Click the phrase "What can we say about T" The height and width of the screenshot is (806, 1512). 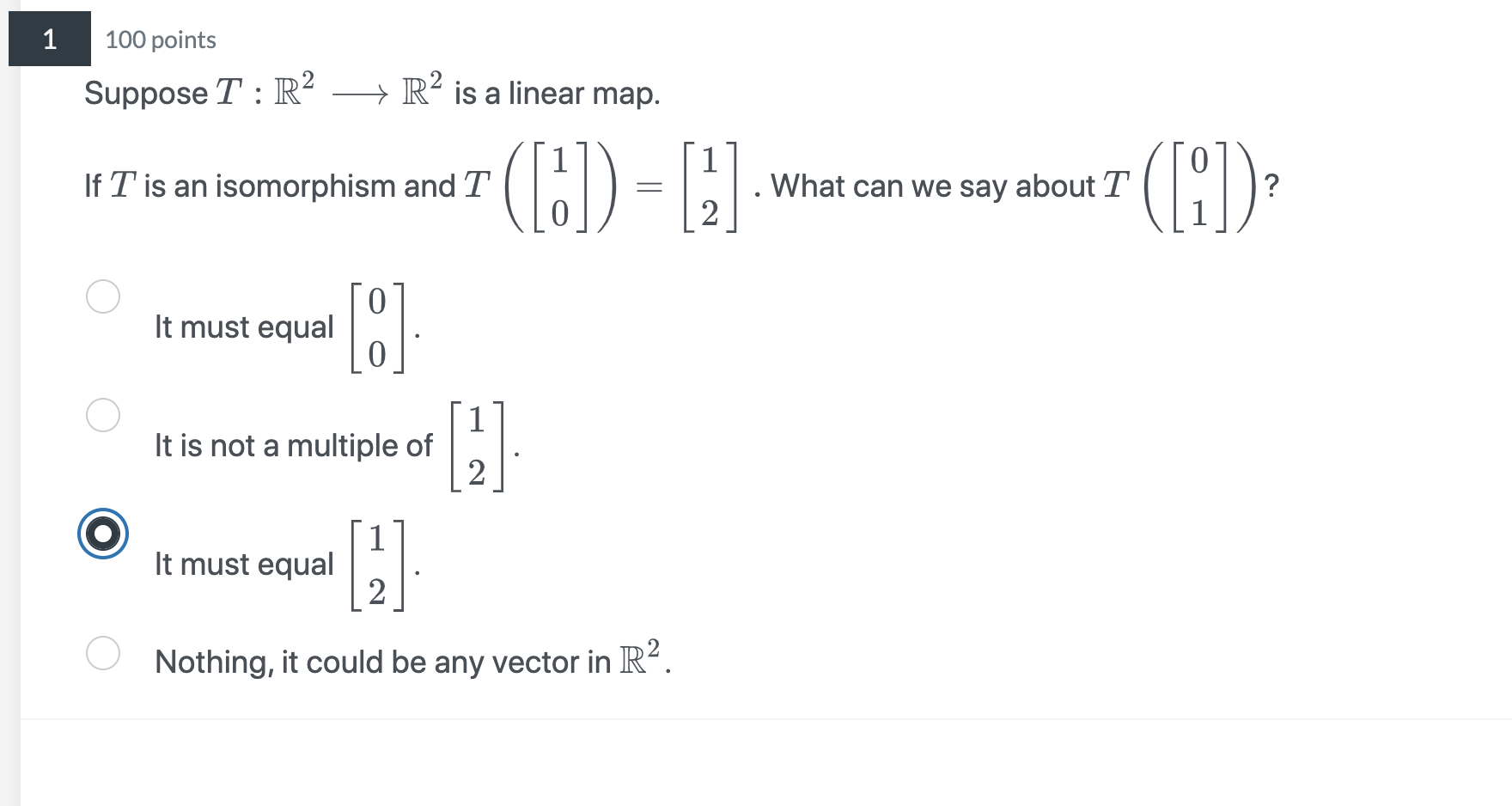tap(945, 186)
